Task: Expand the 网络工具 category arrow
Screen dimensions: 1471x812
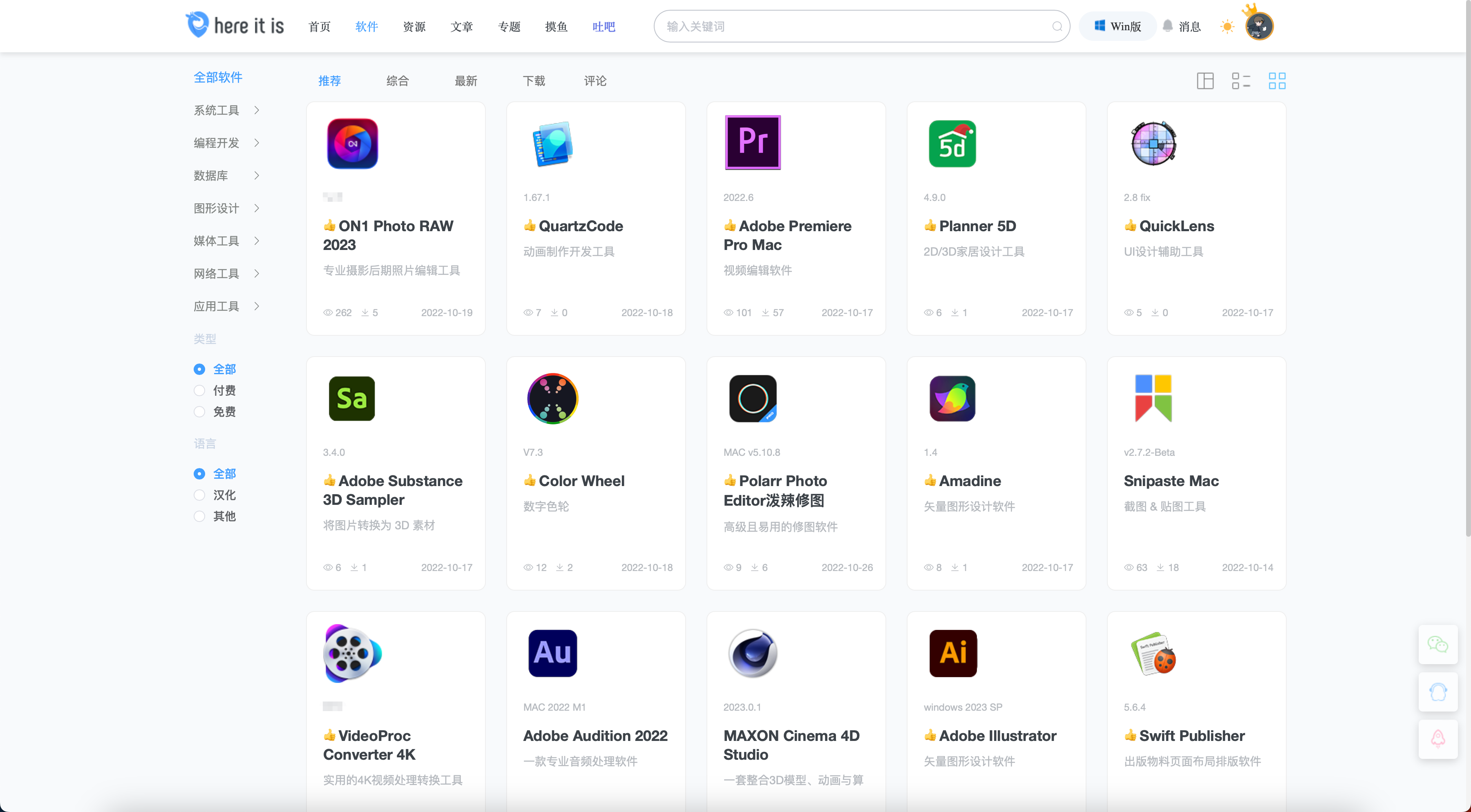Action: click(x=256, y=274)
